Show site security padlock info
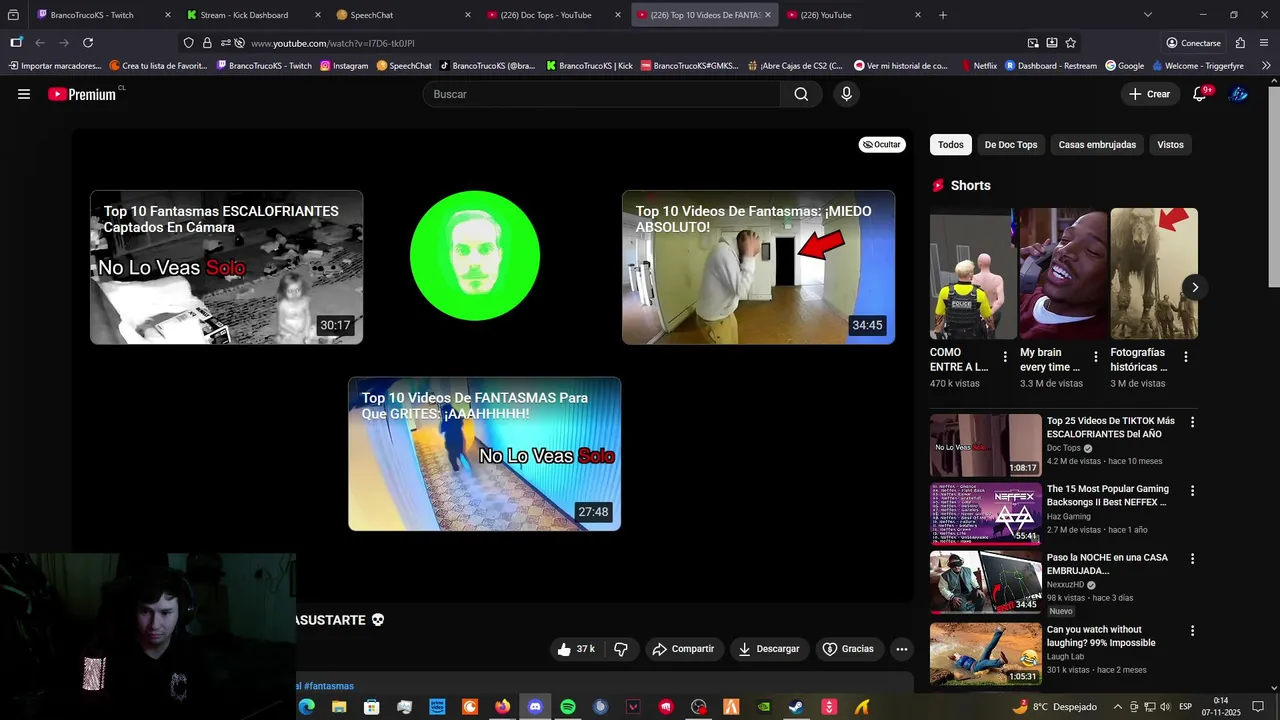 (x=207, y=43)
